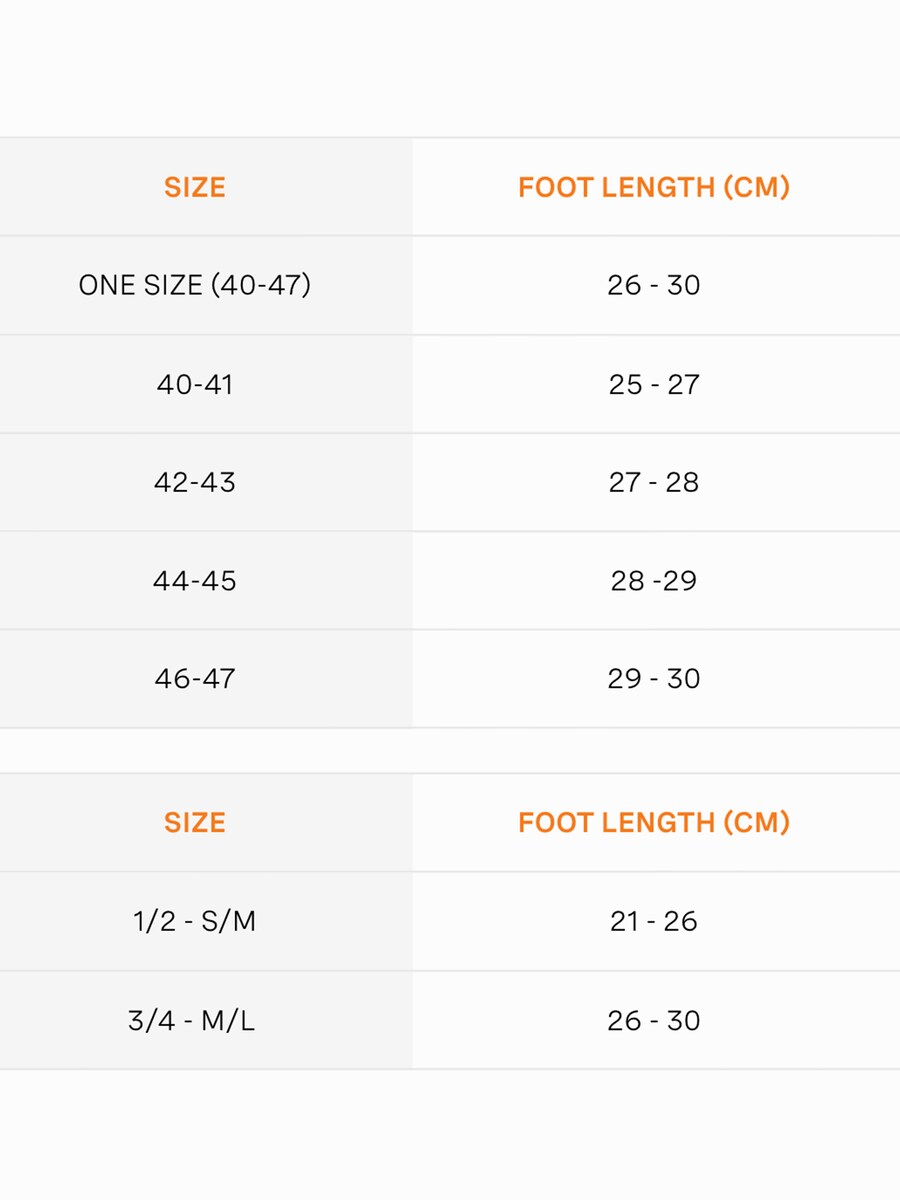Select the 40-41 size cell
This screenshot has width=900, height=1200.
pyautogui.click(x=195, y=384)
